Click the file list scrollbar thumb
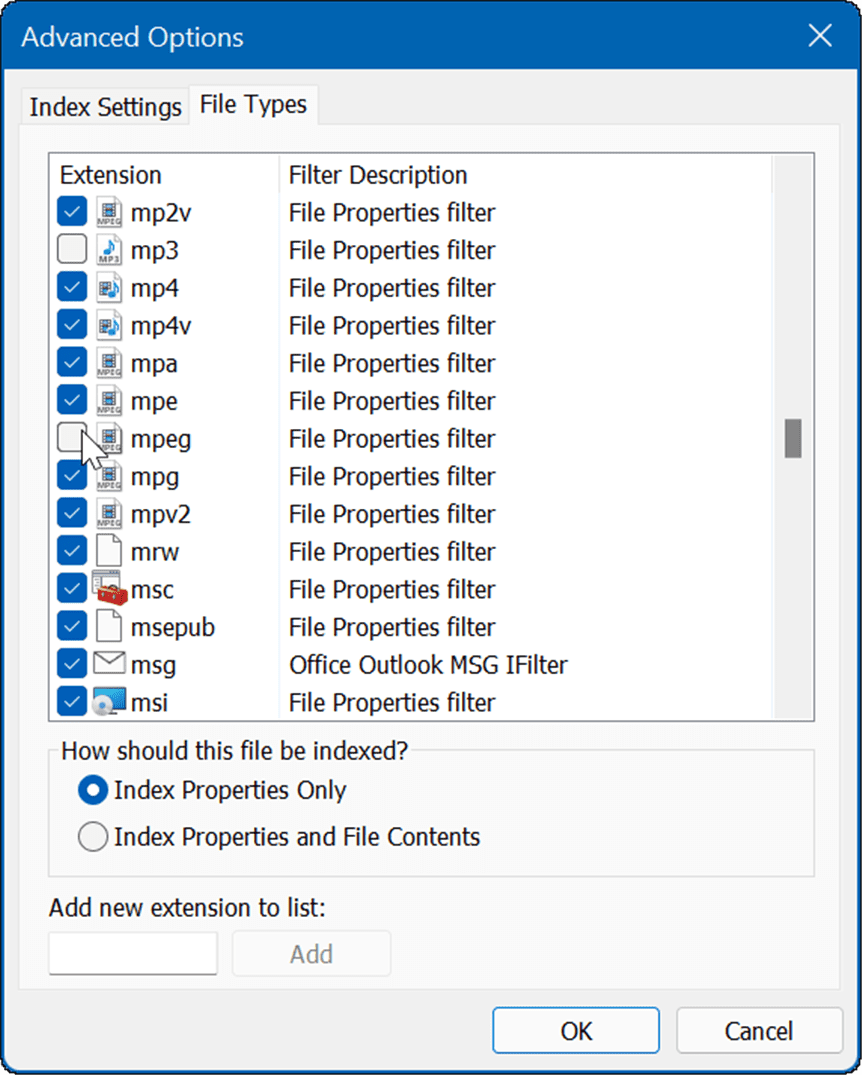The image size is (862, 1075). 793,438
